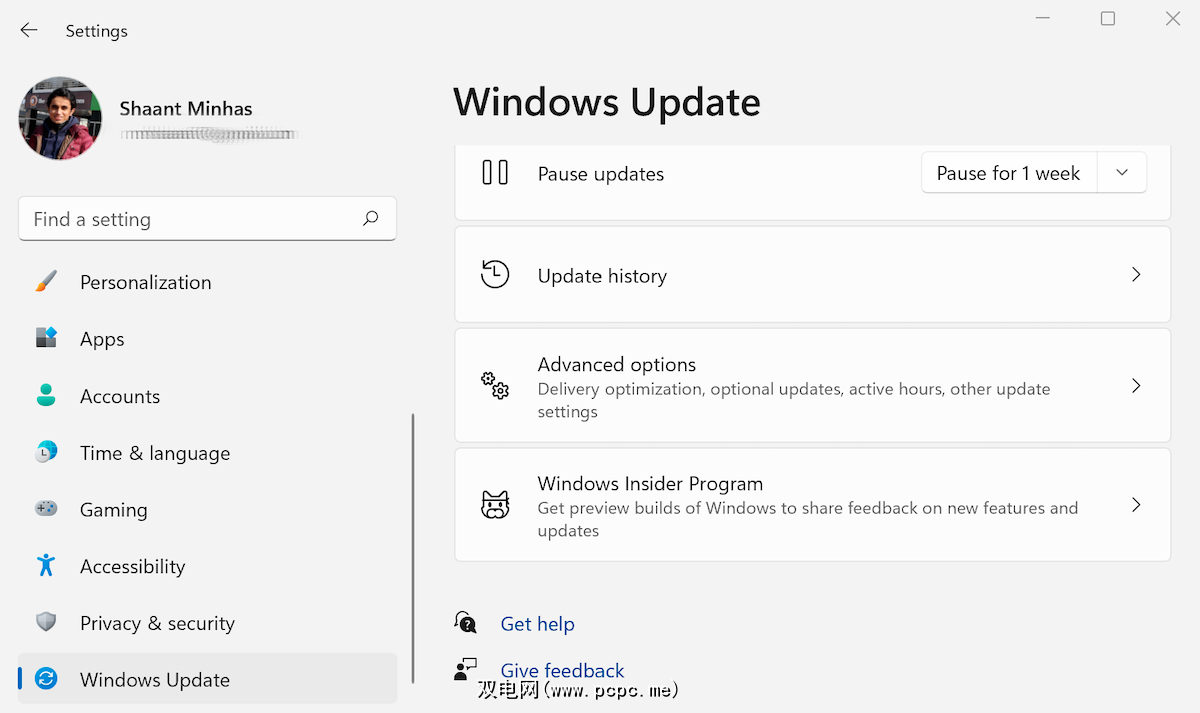Open Windows Insider Program chevron

[1136, 506]
